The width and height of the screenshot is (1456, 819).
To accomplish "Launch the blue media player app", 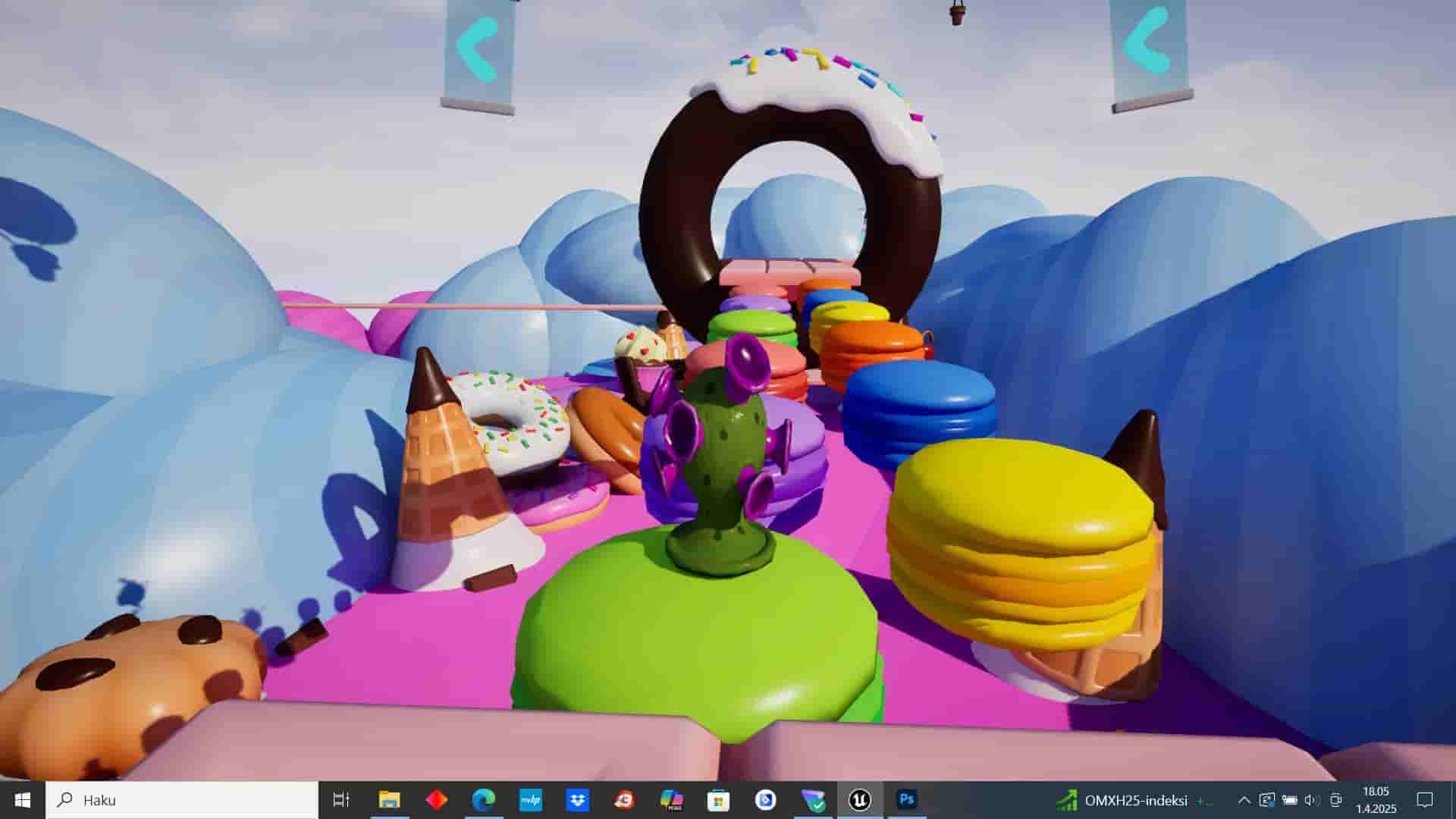I will tap(764, 800).
